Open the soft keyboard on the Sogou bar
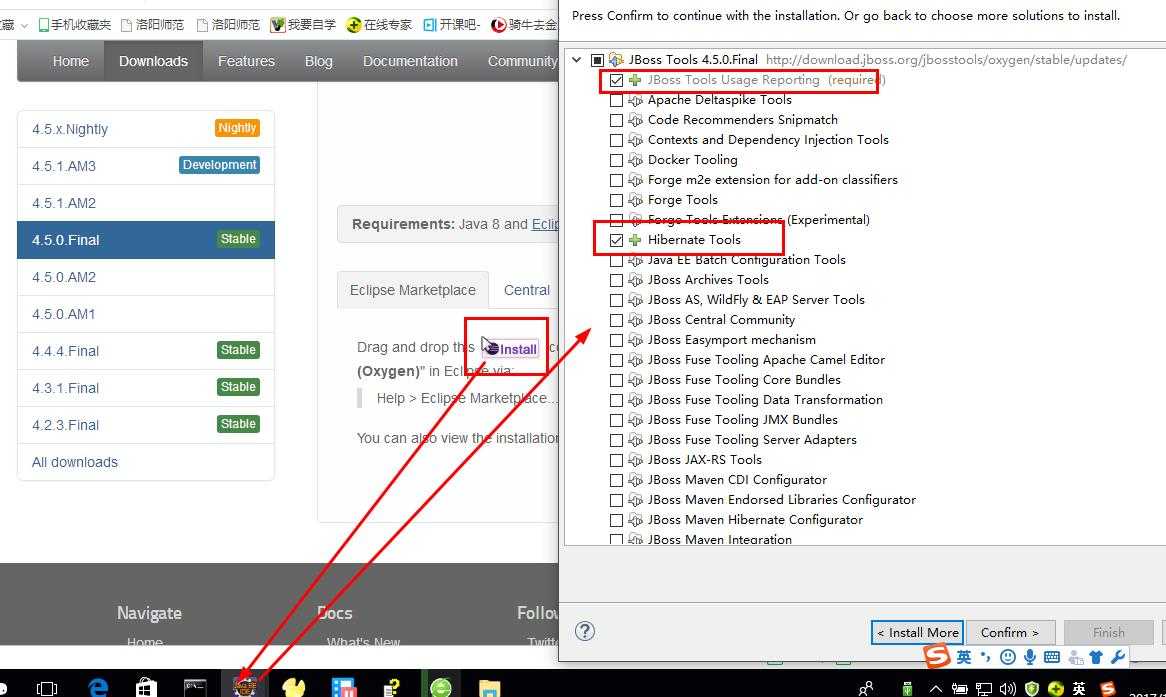The width and height of the screenshot is (1166, 697). point(1051,657)
